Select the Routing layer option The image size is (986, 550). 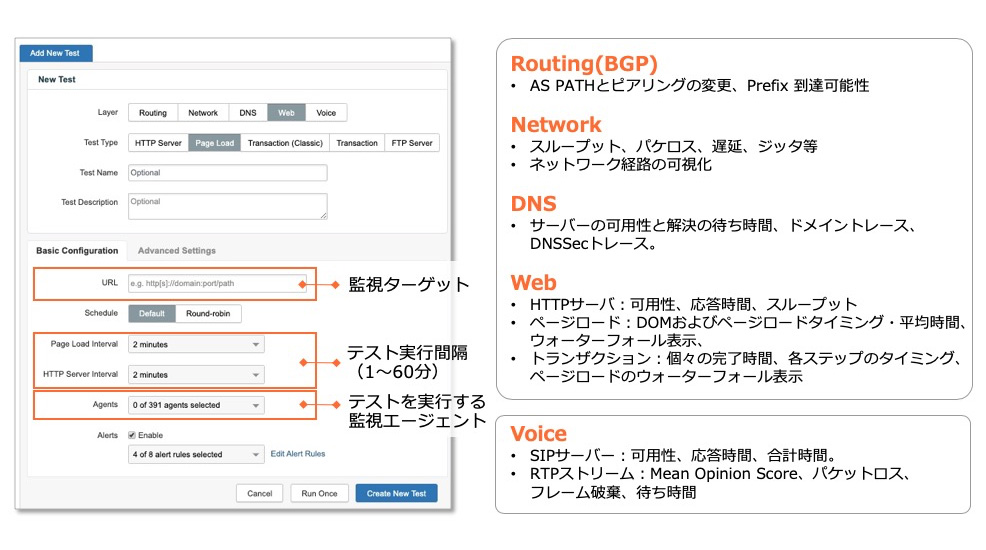(x=153, y=113)
